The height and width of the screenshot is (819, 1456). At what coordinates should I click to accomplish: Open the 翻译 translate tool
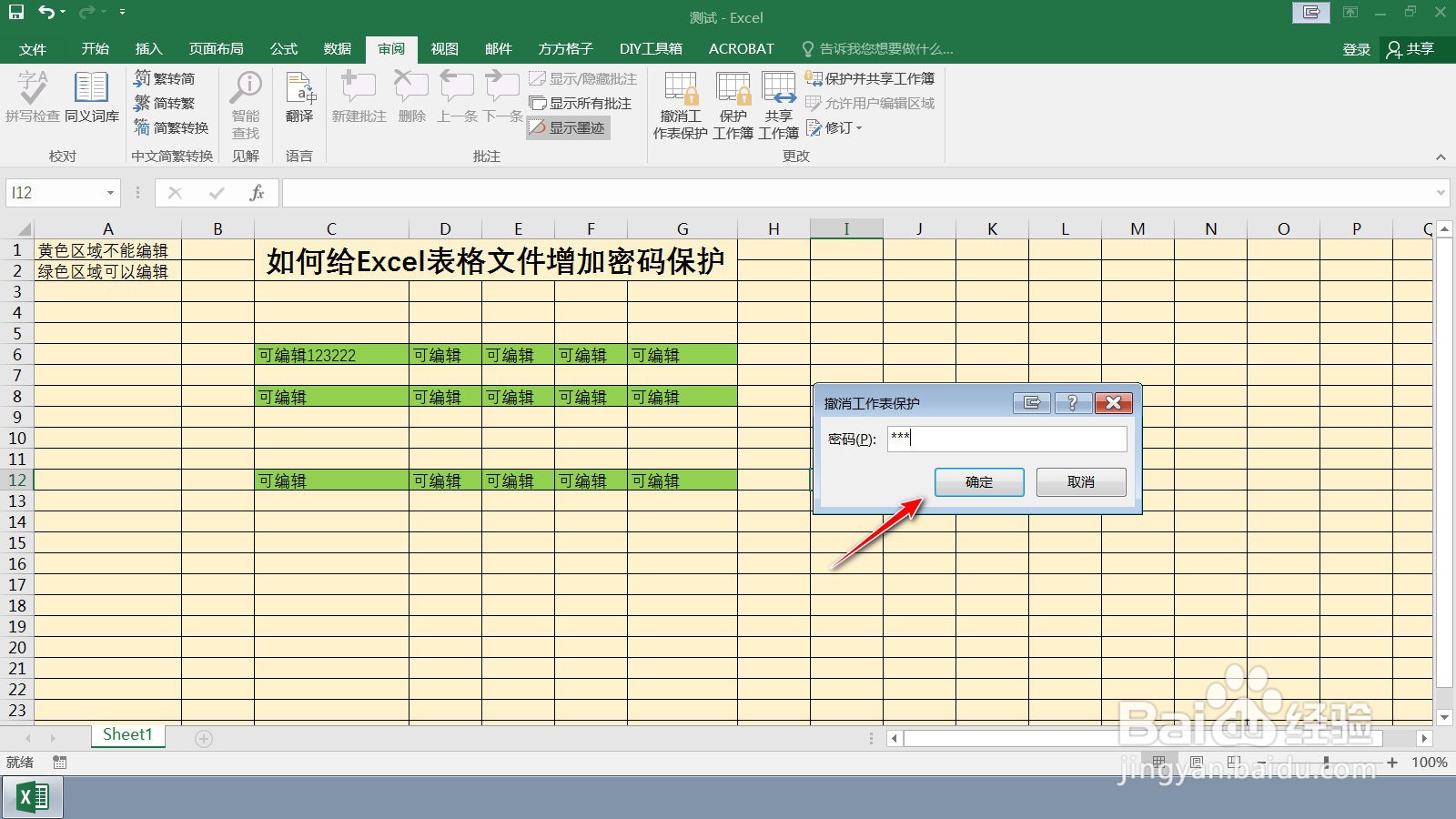click(299, 97)
